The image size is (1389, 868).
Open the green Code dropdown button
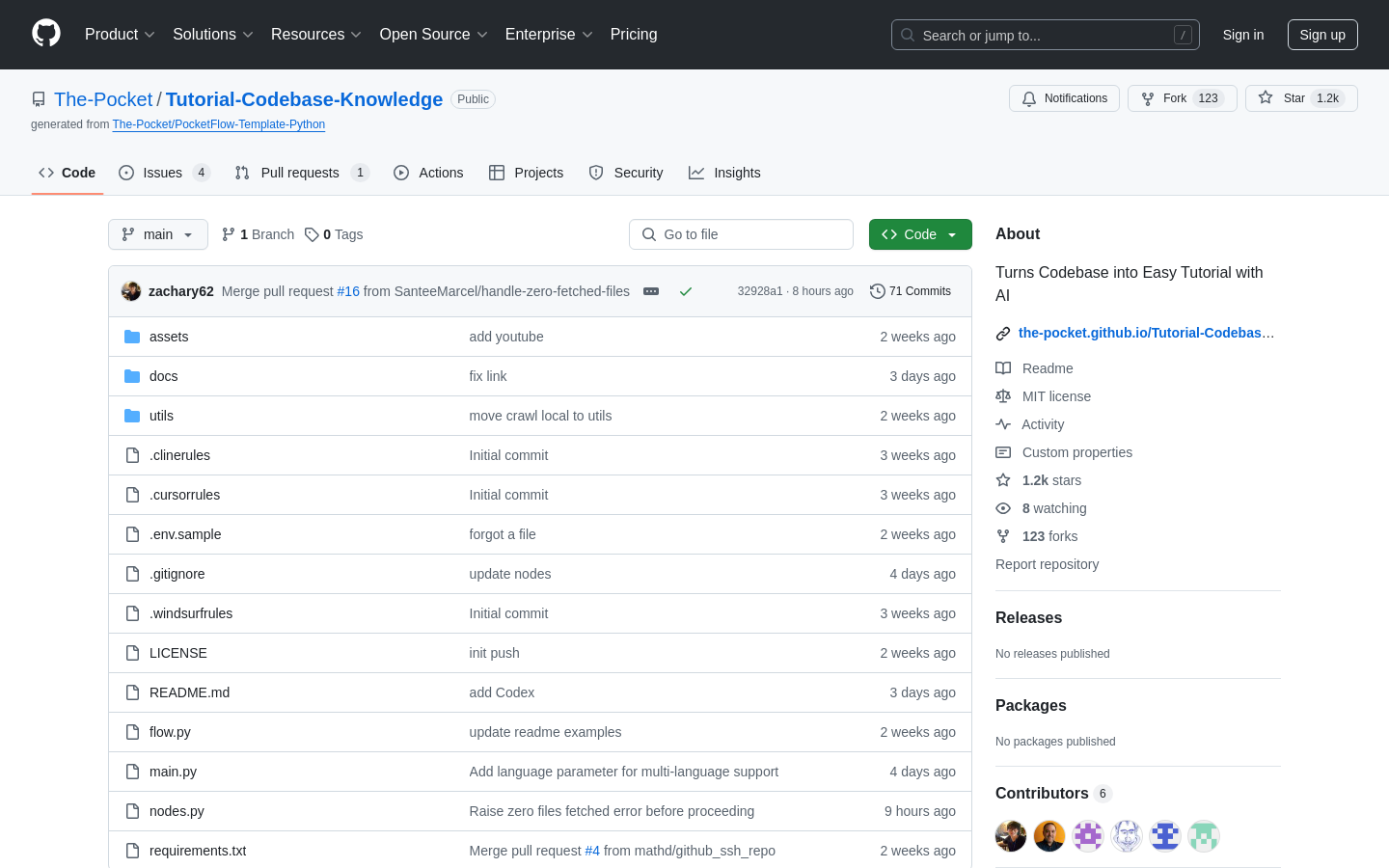[x=920, y=234]
